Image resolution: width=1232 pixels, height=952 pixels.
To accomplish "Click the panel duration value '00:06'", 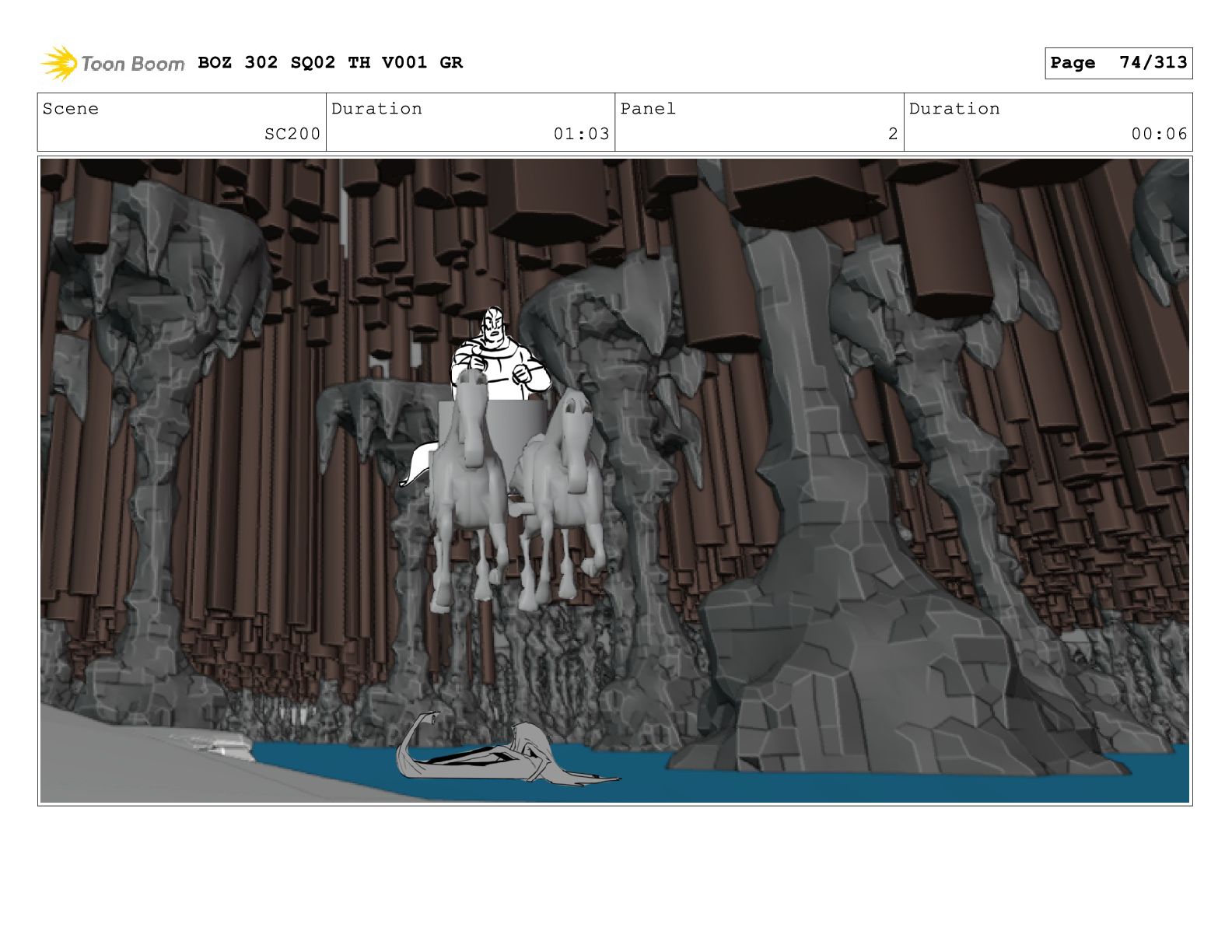I will click(1159, 134).
